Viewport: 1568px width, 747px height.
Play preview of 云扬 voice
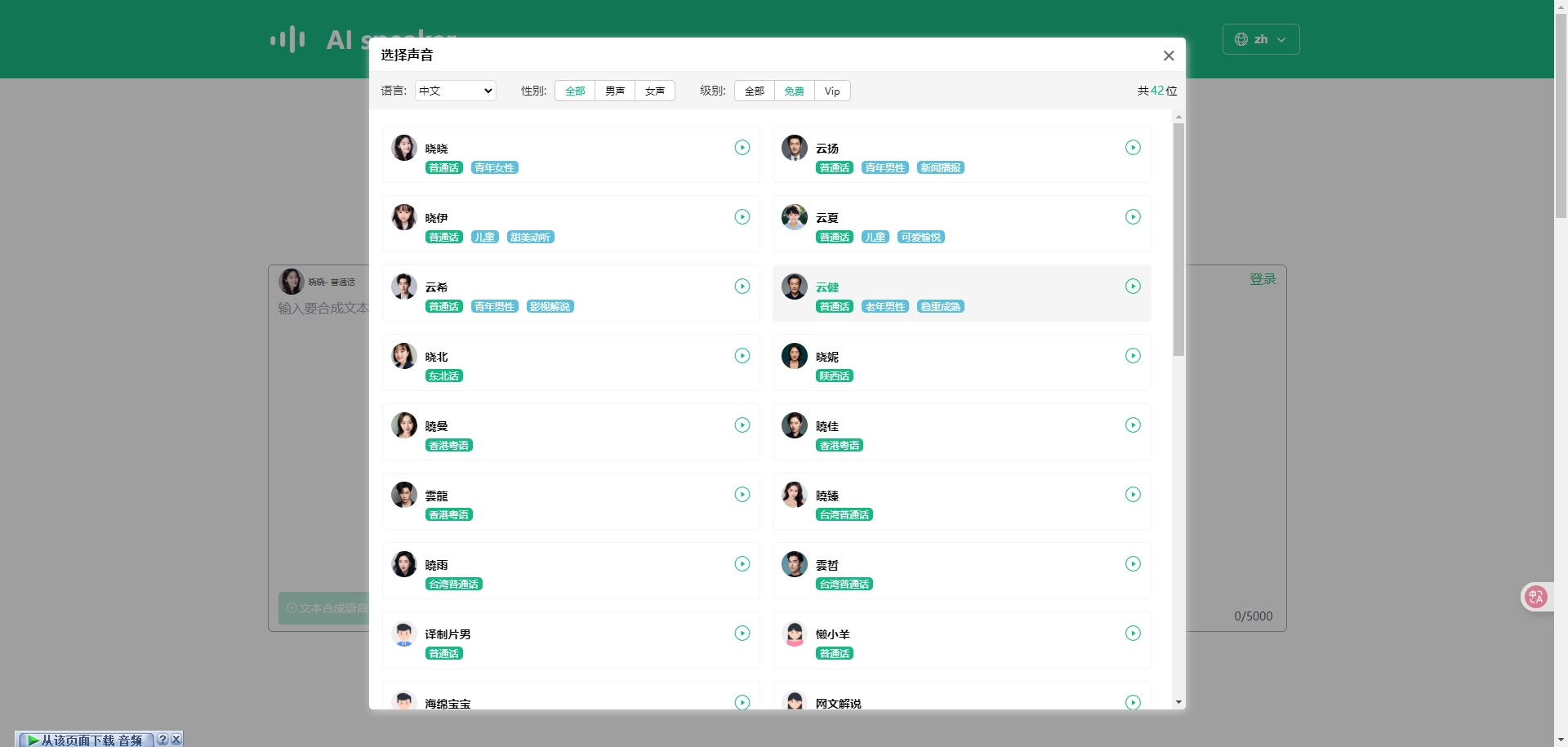pyautogui.click(x=1133, y=148)
